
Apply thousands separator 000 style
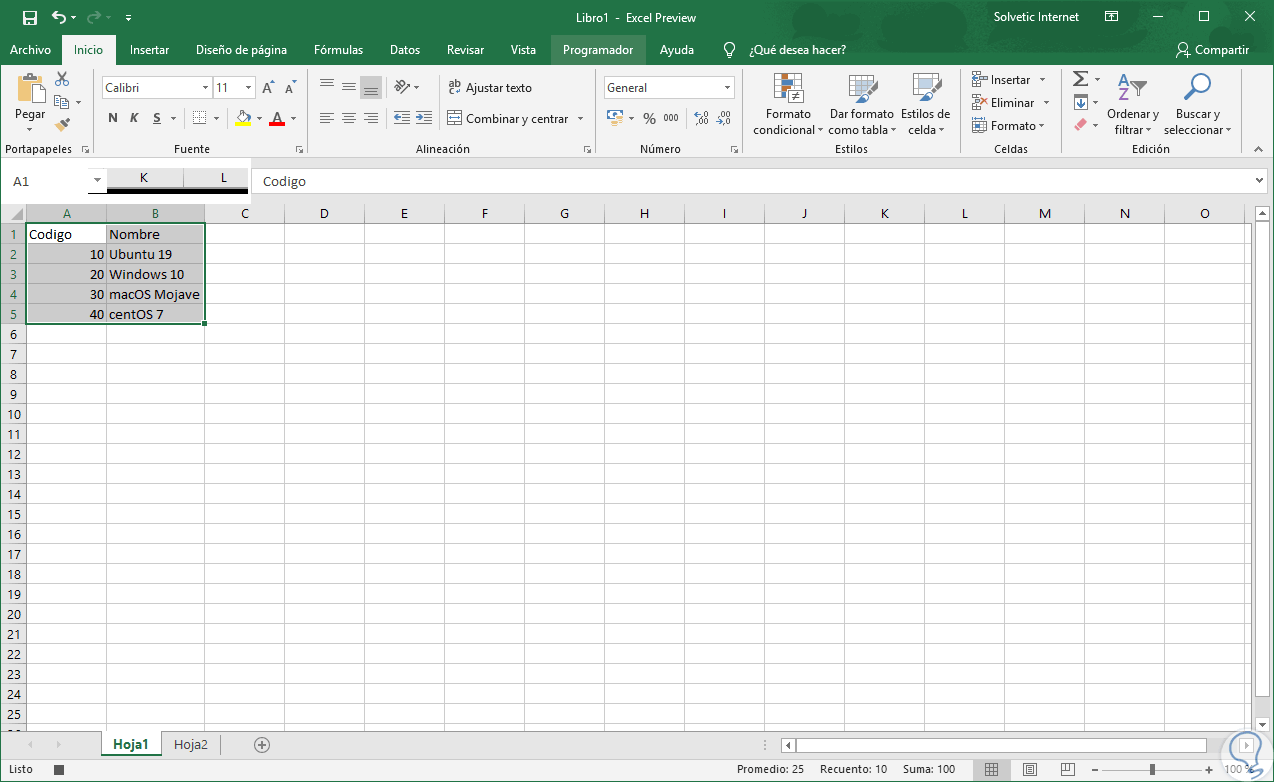(x=671, y=118)
